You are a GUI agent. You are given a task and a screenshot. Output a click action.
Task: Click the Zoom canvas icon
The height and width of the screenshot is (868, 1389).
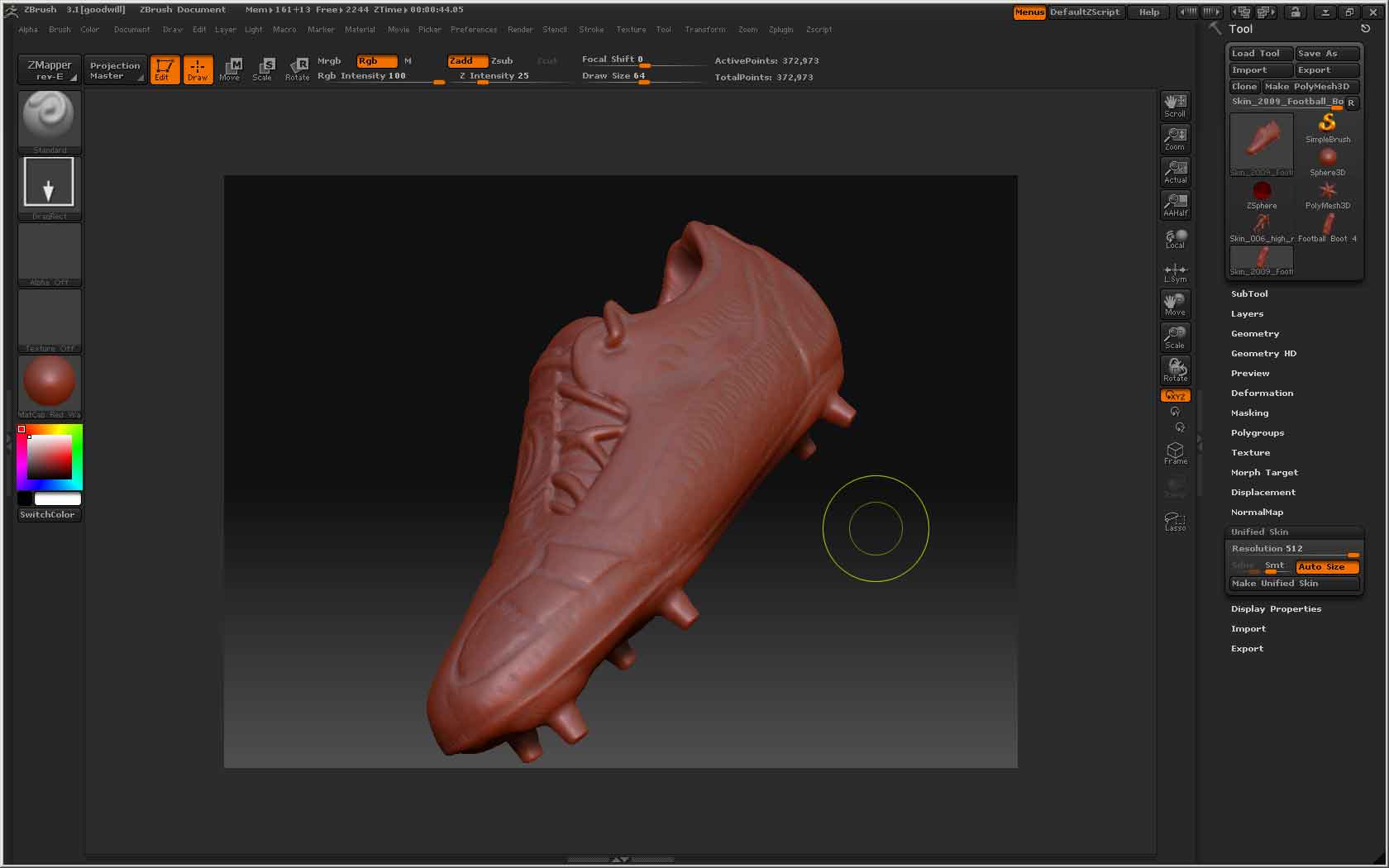pos(1175,138)
